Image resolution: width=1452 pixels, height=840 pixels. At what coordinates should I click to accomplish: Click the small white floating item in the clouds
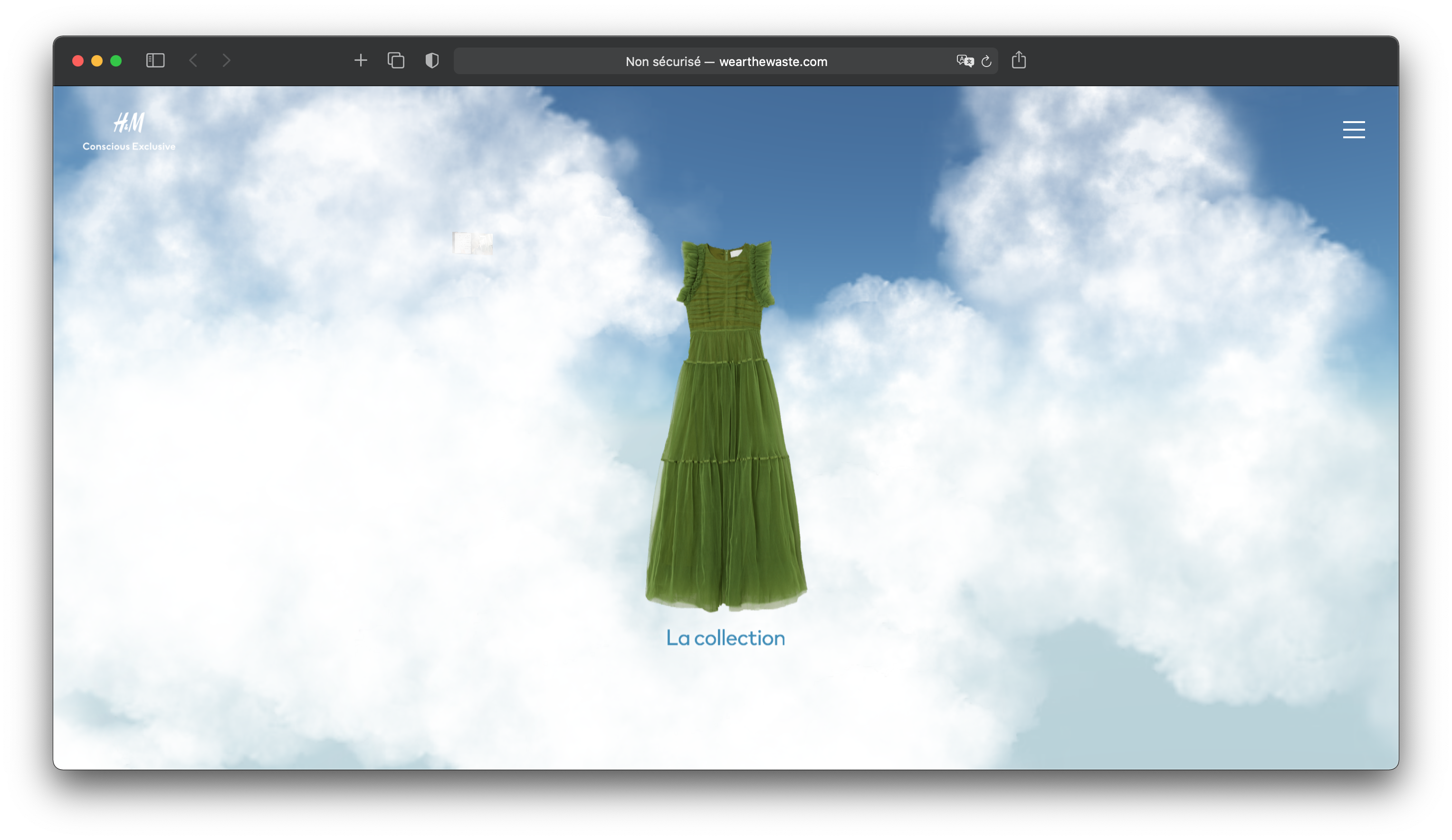pyautogui.click(x=473, y=243)
